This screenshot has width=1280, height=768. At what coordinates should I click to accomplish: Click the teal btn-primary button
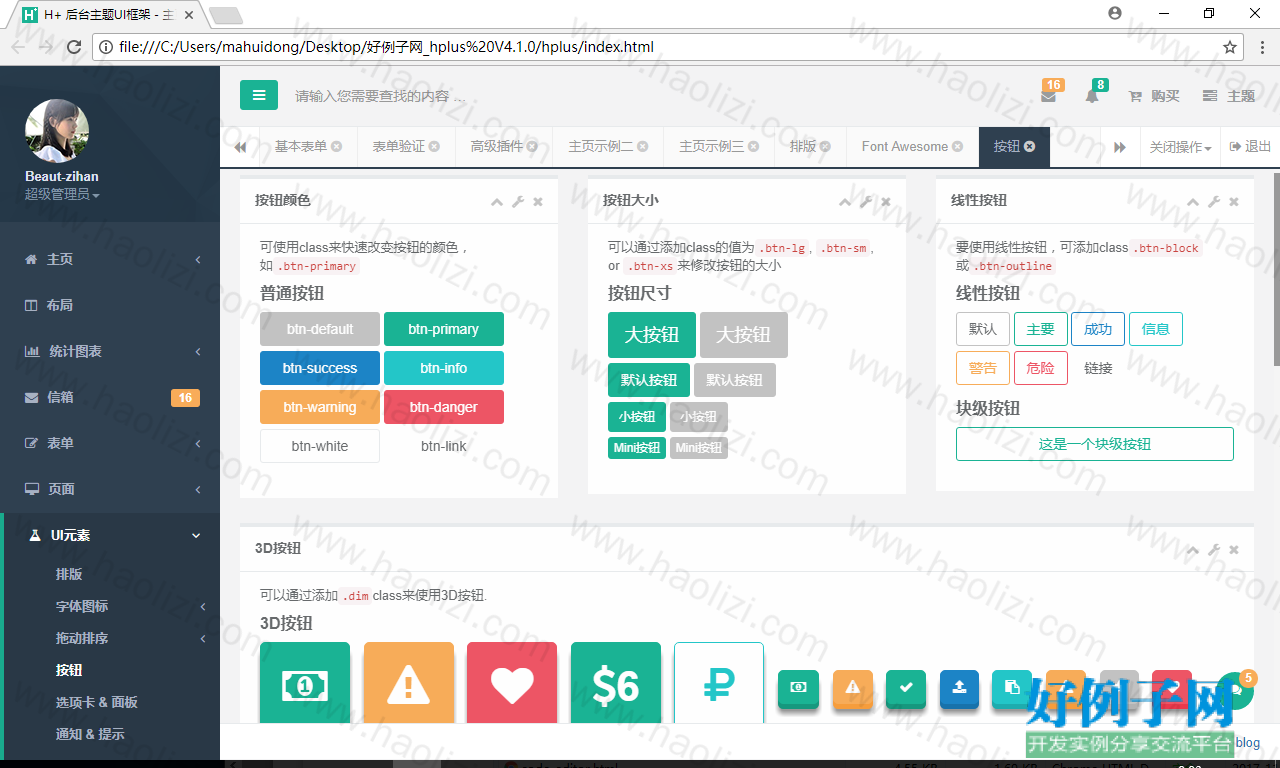(x=444, y=329)
